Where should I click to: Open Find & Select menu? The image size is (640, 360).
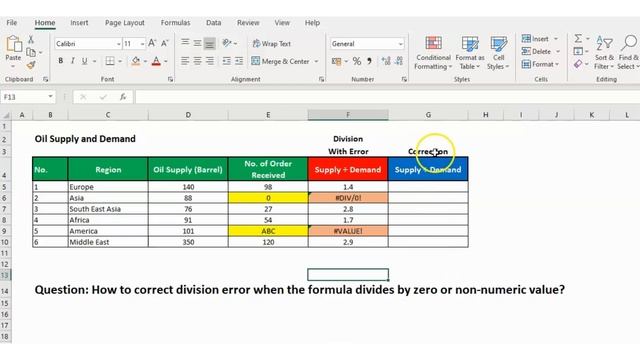point(628,53)
